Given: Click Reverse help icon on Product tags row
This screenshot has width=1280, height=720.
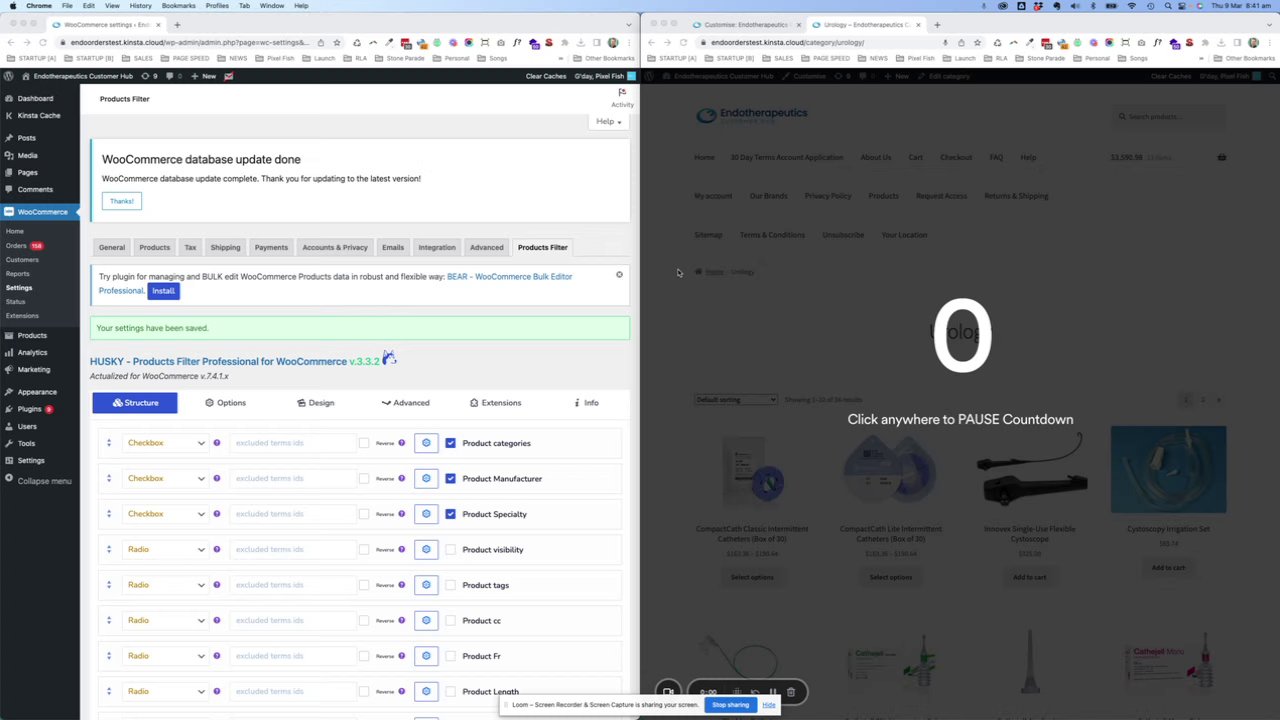Looking at the screenshot, I should click(x=401, y=585).
